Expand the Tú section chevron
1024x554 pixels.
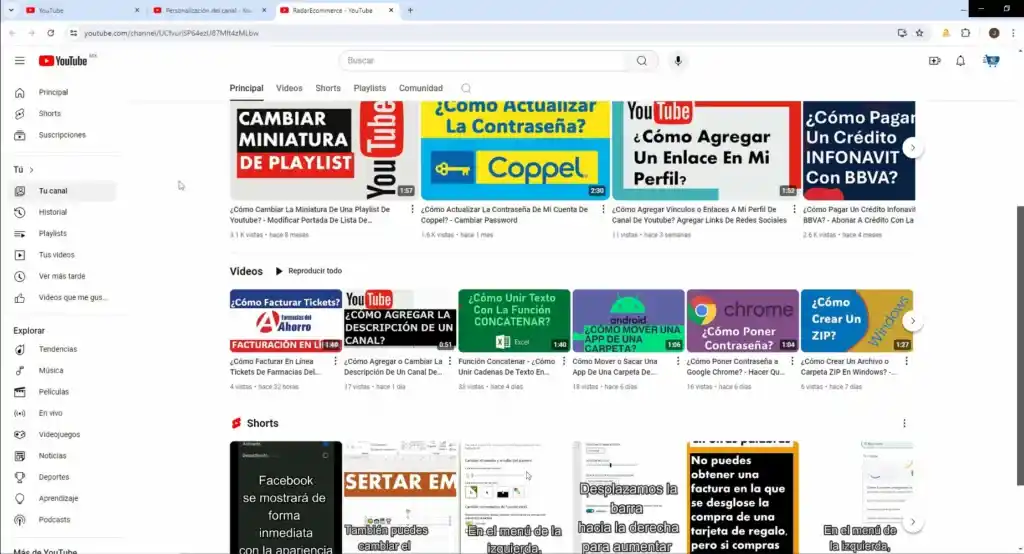31,170
